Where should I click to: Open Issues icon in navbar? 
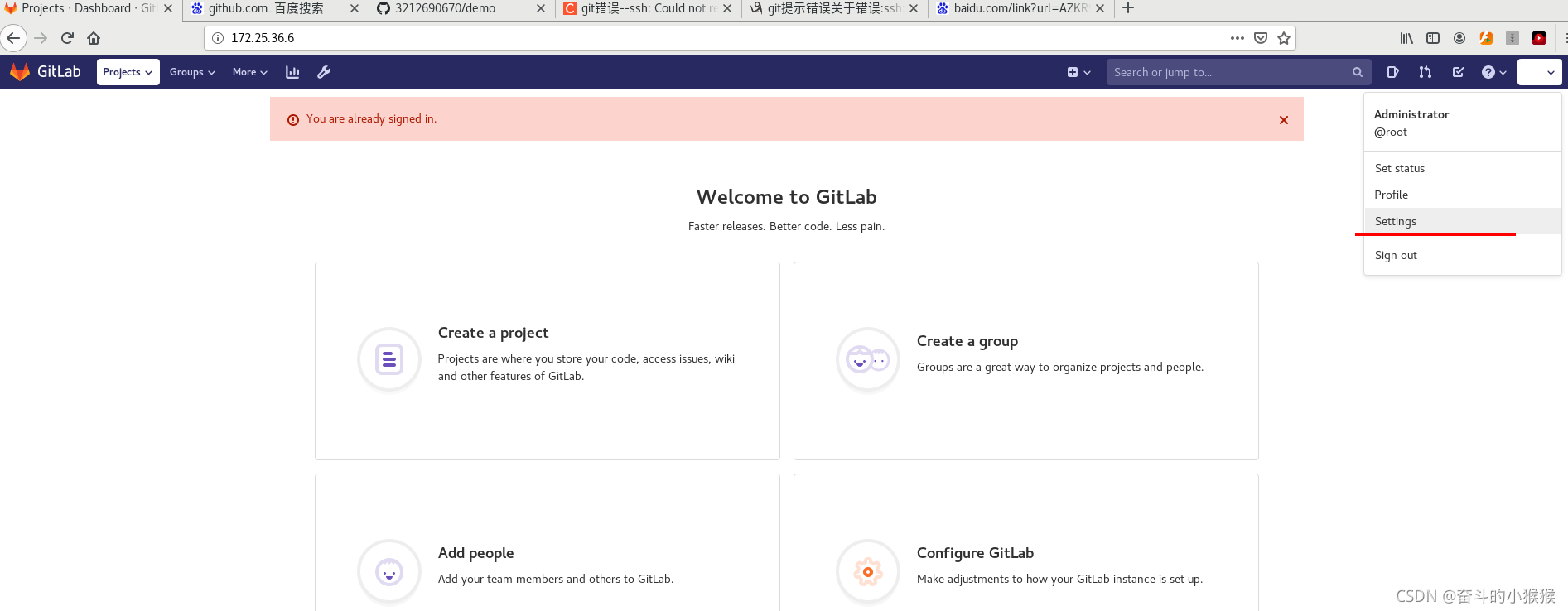pyautogui.click(x=1392, y=72)
